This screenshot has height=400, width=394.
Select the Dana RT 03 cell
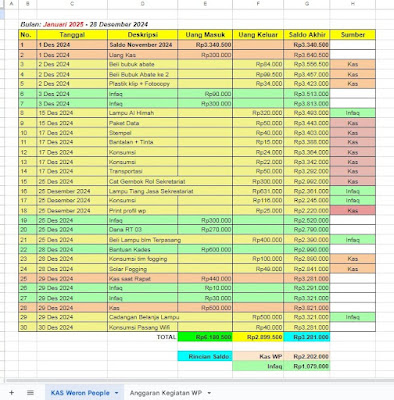pos(143,230)
